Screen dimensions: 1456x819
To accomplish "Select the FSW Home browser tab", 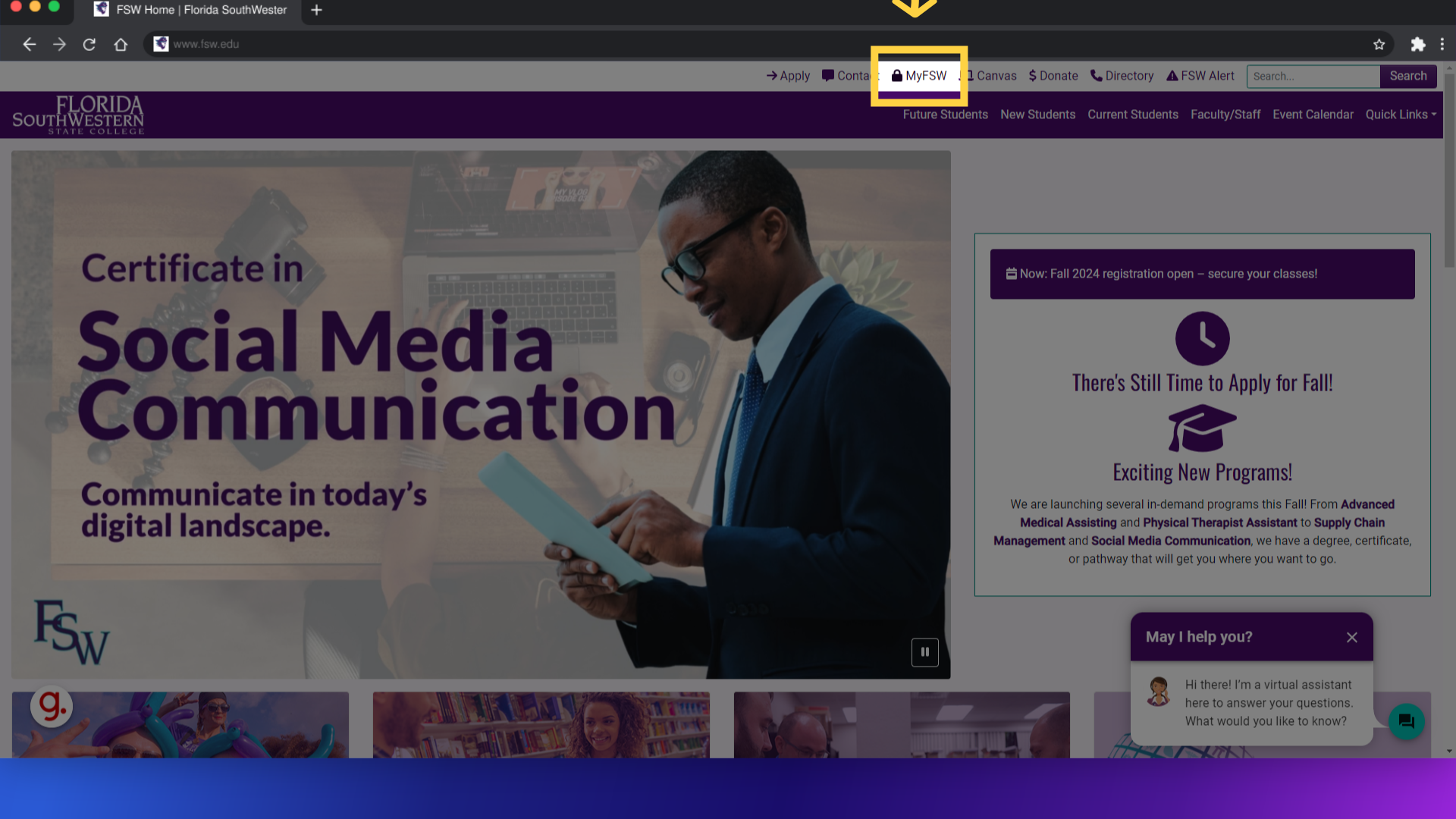I will (190, 10).
